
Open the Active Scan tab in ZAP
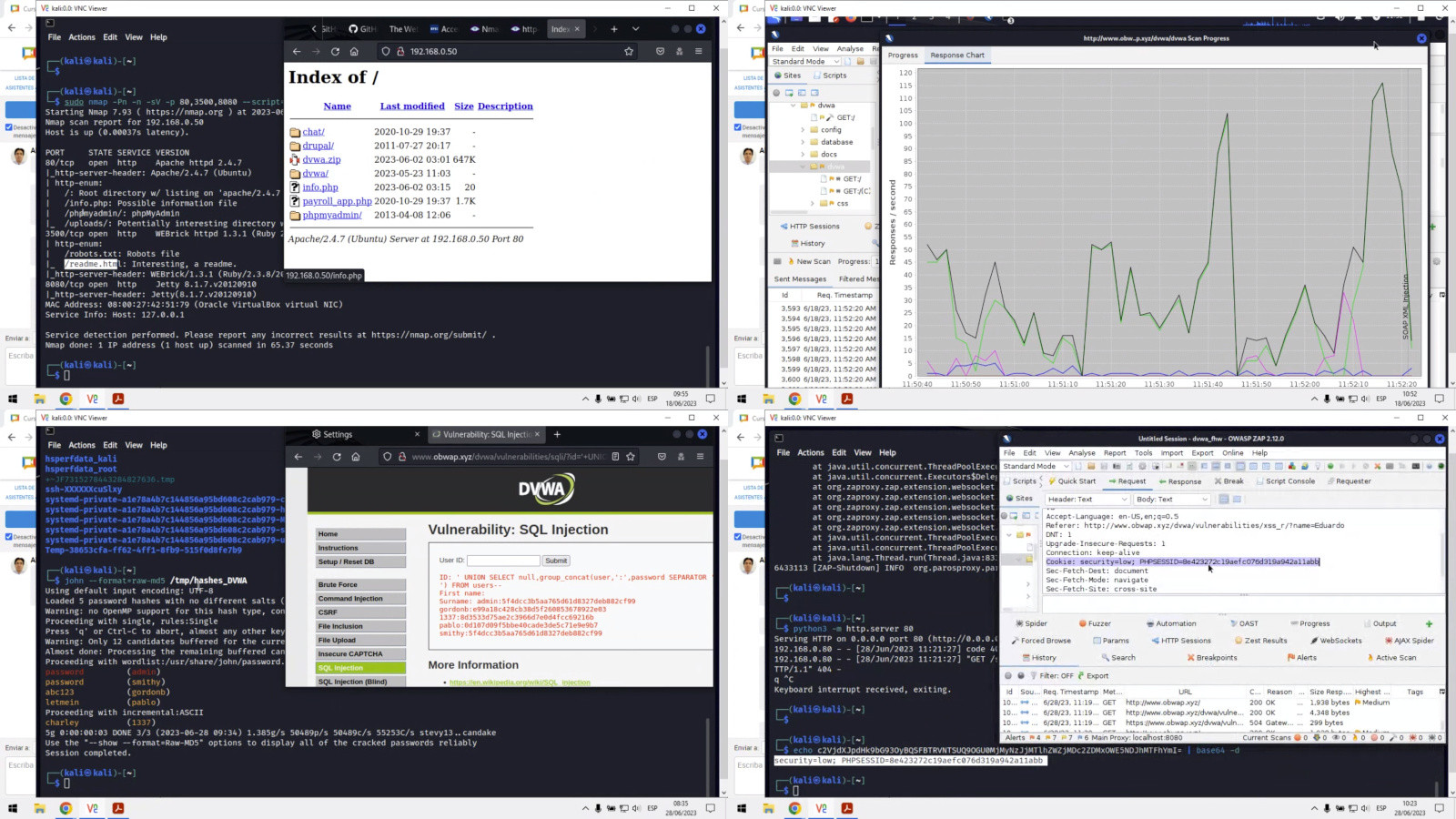[1390, 658]
